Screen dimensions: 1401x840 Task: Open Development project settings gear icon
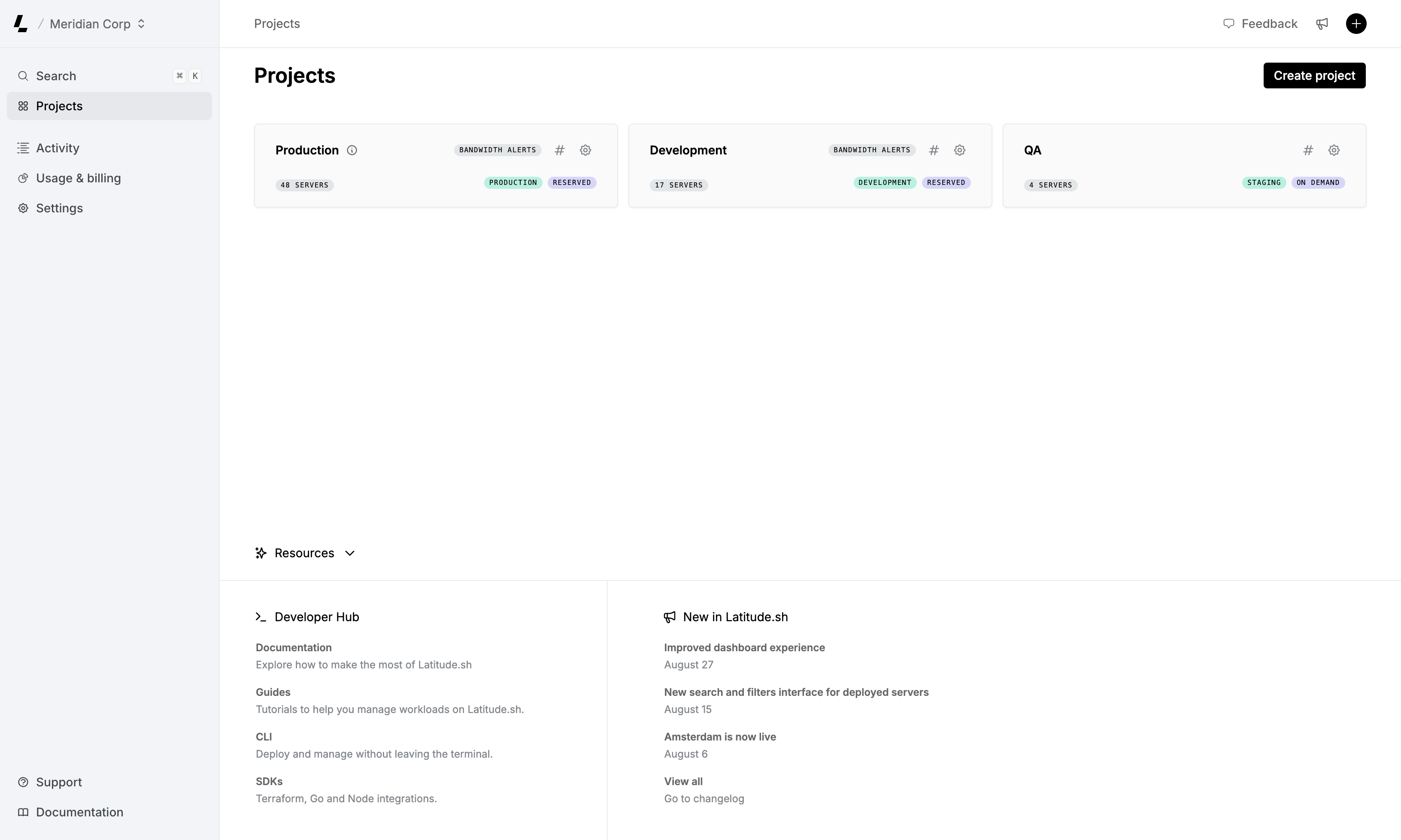pos(959,150)
